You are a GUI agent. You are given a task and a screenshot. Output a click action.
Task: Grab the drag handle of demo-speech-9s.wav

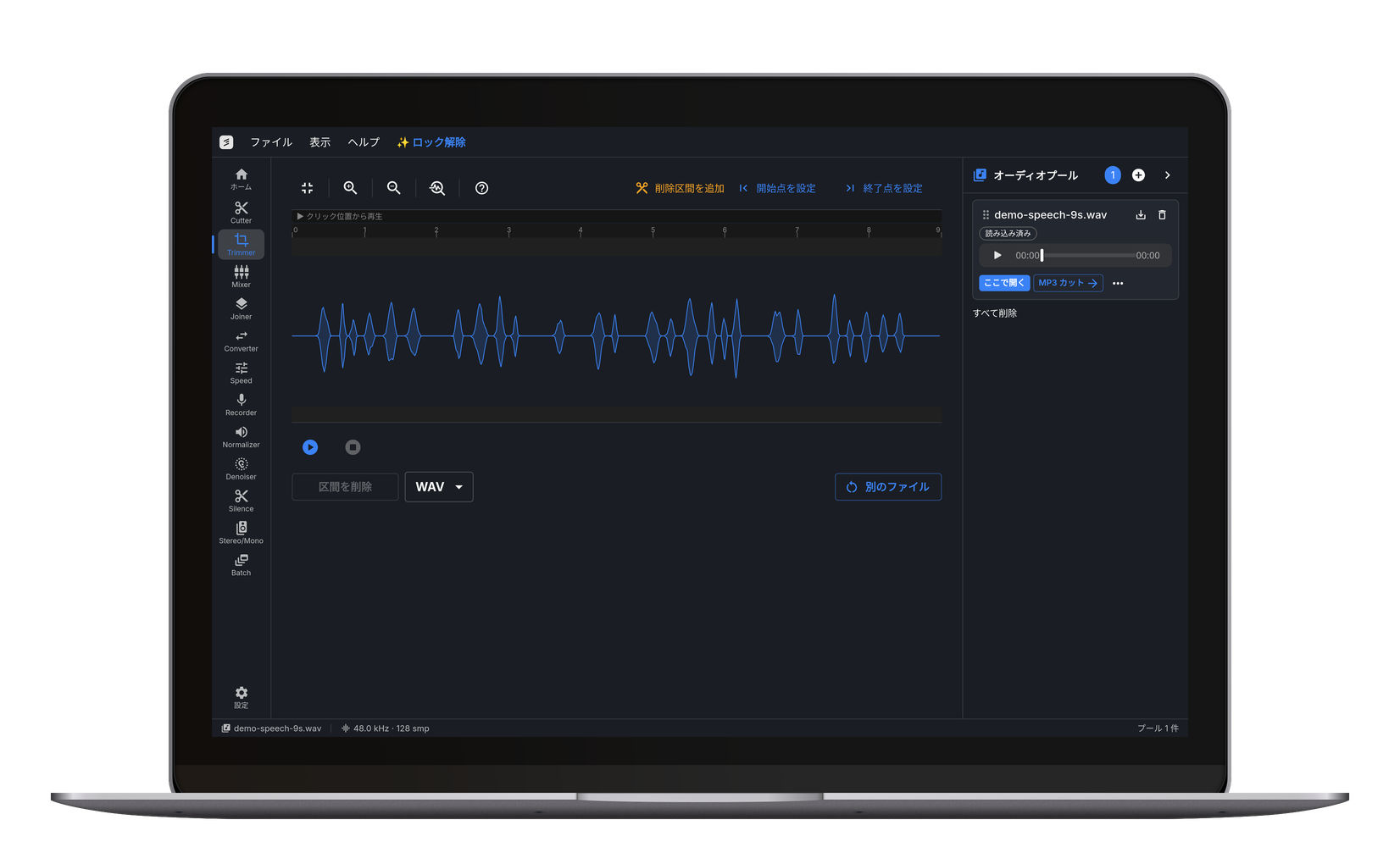tap(986, 215)
